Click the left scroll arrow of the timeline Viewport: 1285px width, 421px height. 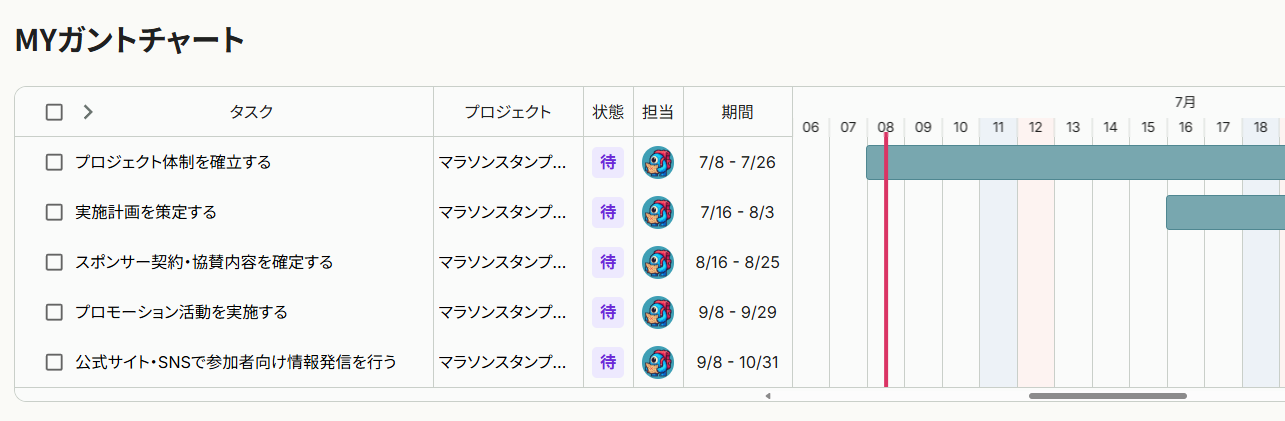pyautogui.click(x=768, y=396)
